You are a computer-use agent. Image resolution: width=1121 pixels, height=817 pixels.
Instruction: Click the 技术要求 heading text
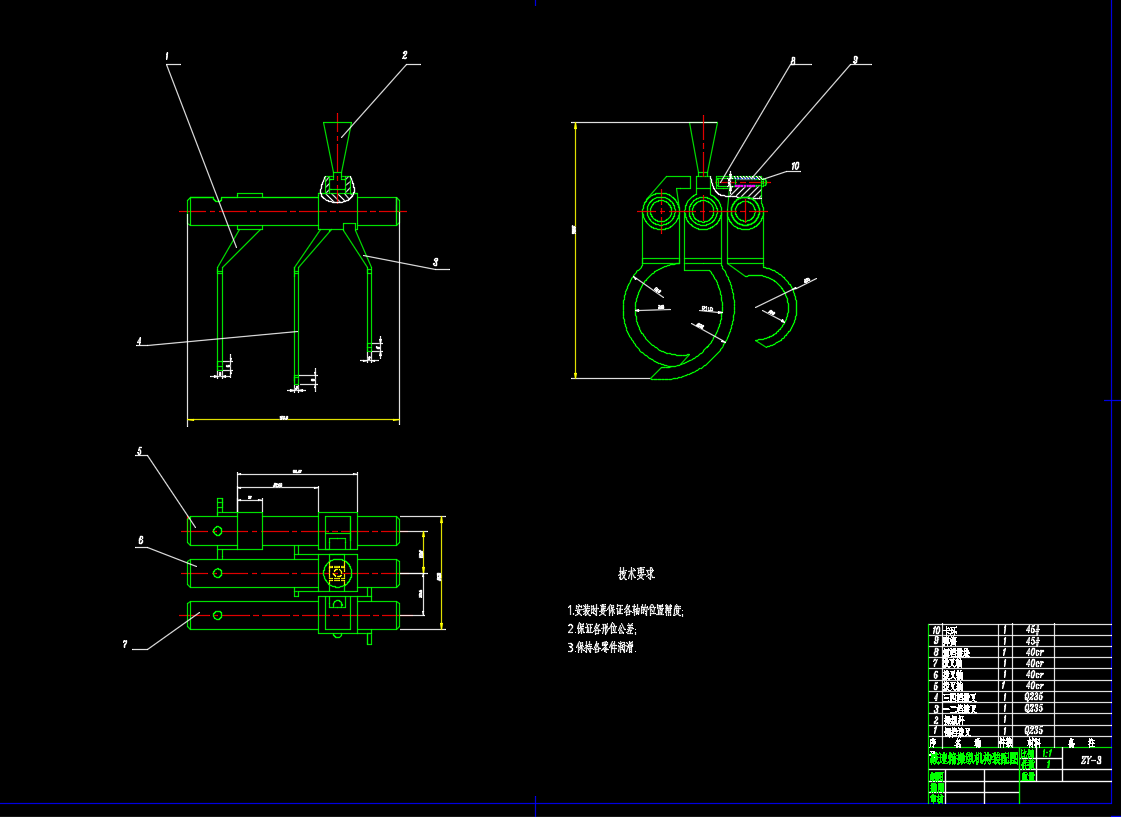(x=636, y=574)
